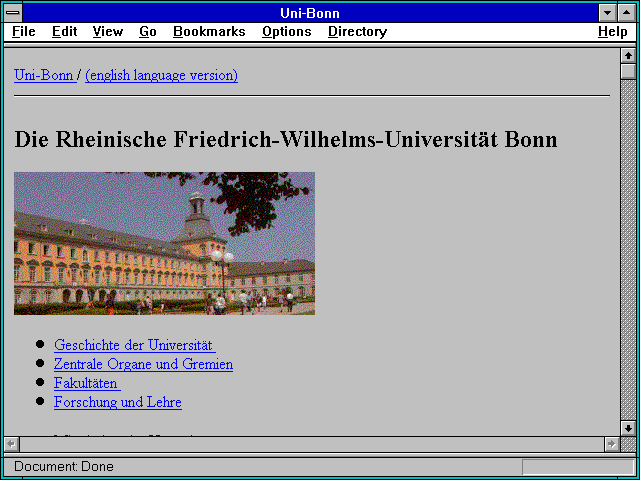Open Zentrale Organe und Gremien link
Screen dimensions: 640x480
tap(143, 364)
